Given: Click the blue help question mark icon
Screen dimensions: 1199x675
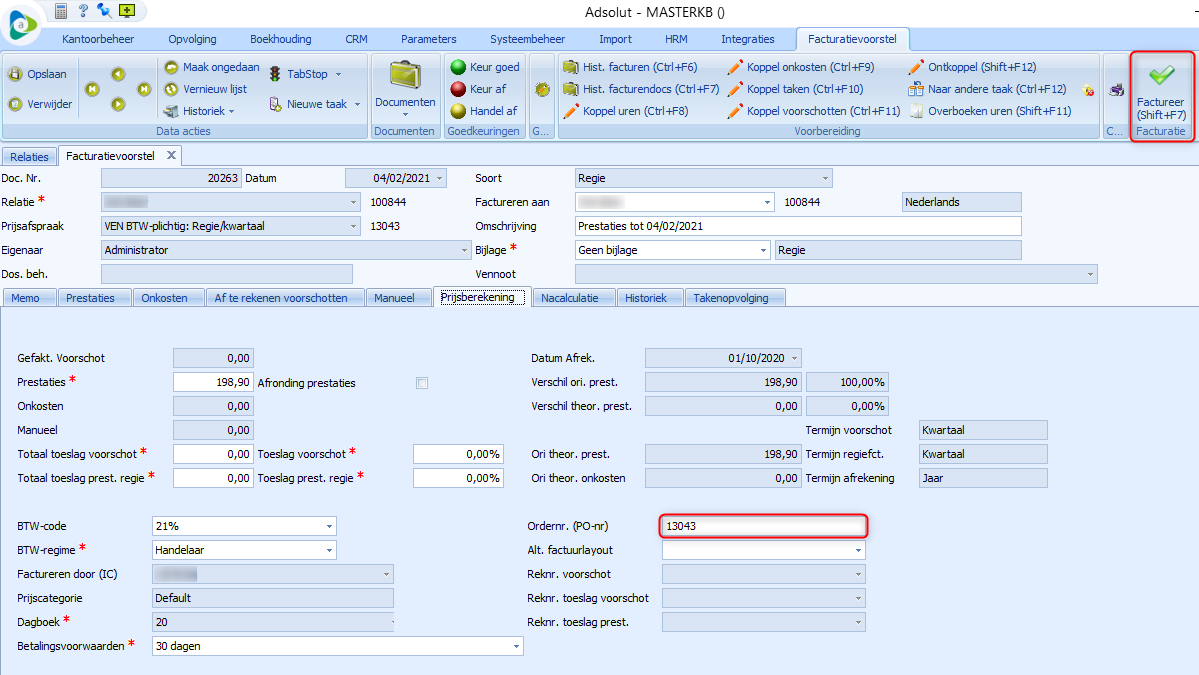Looking at the screenshot, I should coord(83,10).
